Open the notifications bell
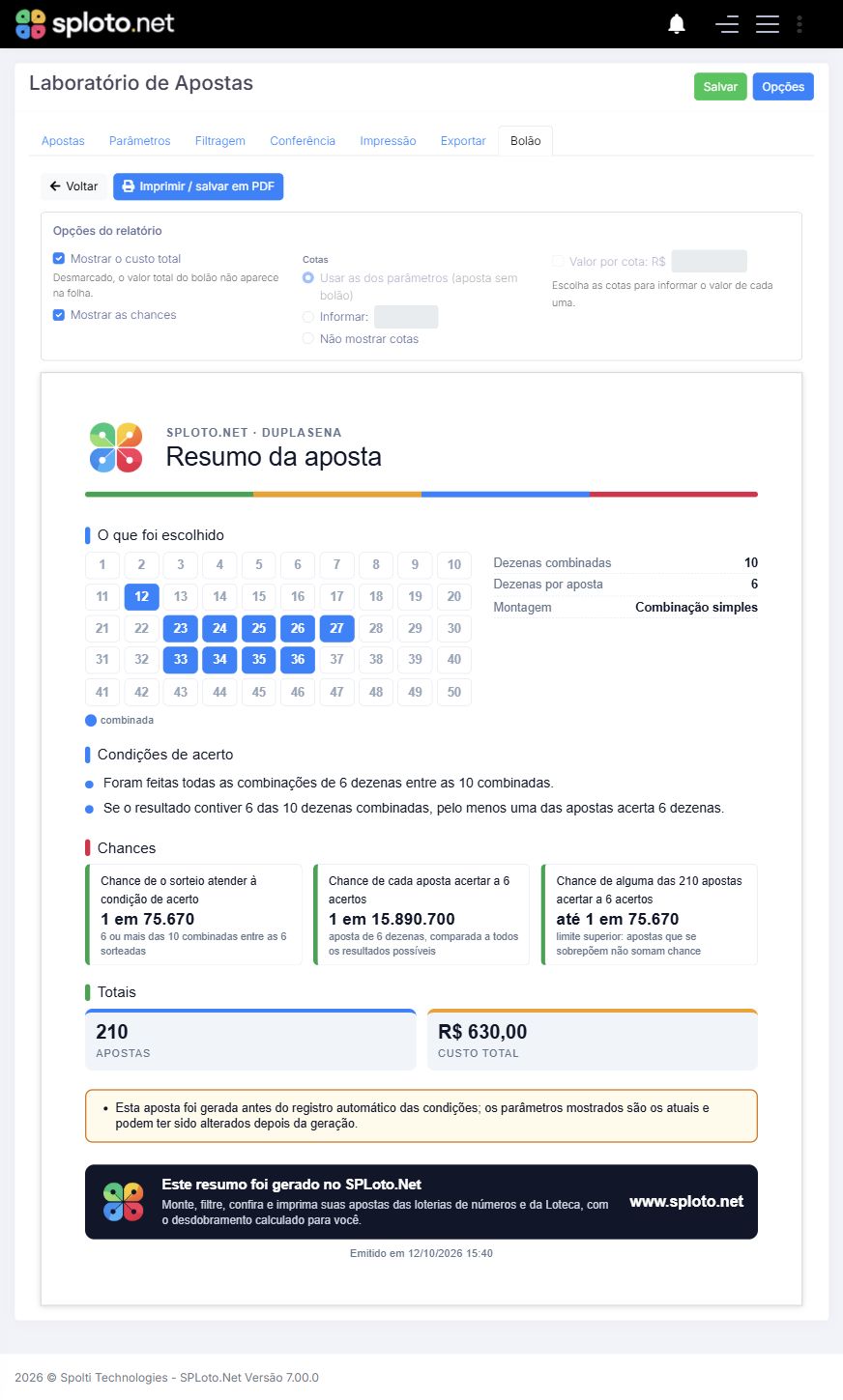843x1400 pixels. pyautogui.click(x=677, y=24)
